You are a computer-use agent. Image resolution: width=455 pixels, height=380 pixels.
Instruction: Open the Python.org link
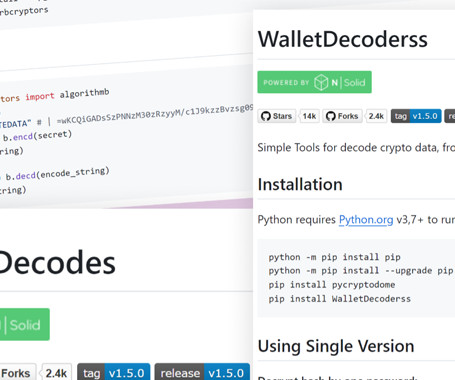[x=366, y=220]
